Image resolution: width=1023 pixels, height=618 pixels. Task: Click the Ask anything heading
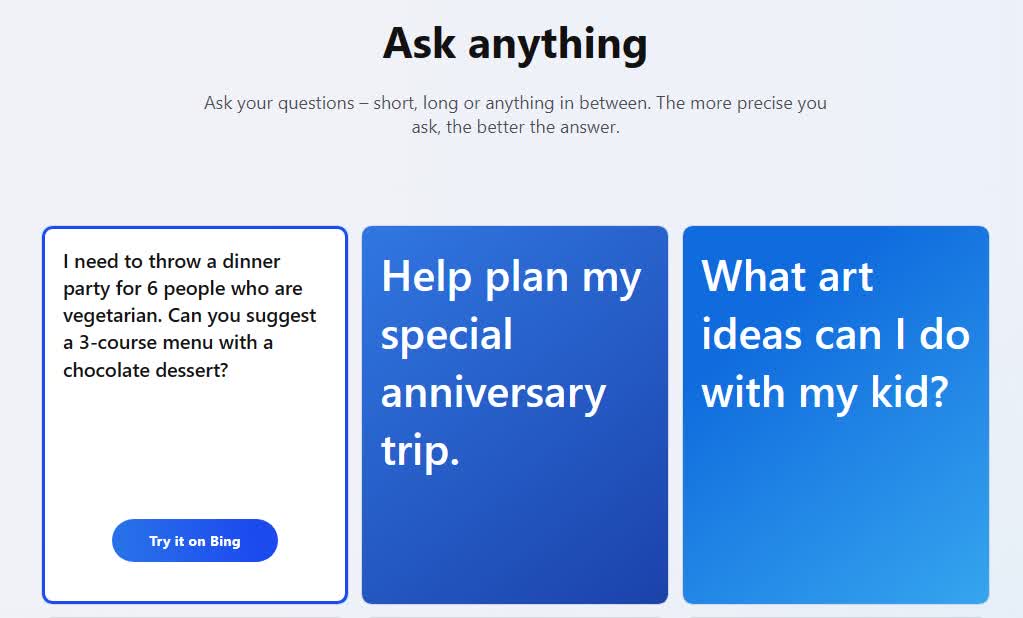(515, 44)
